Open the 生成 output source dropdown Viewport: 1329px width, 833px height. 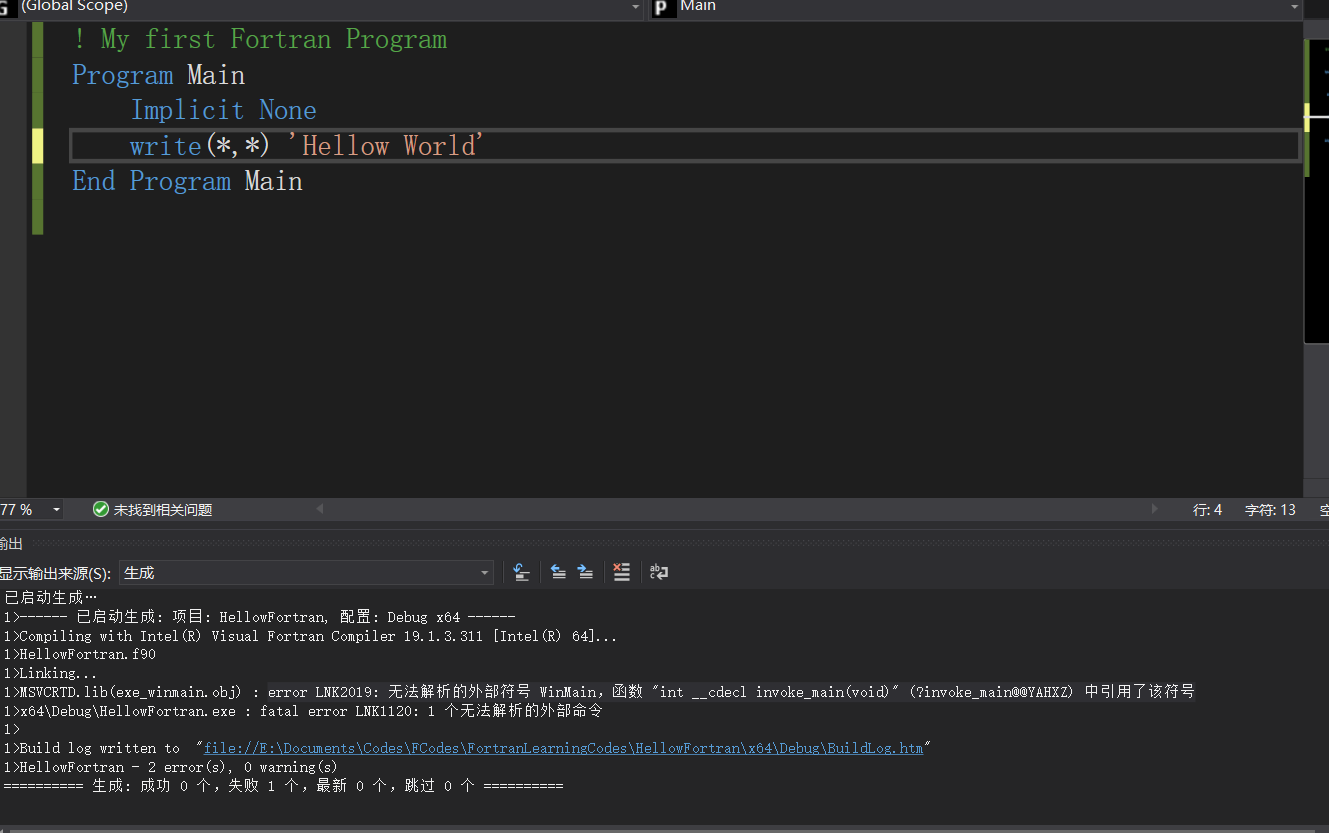click(484, 571)
